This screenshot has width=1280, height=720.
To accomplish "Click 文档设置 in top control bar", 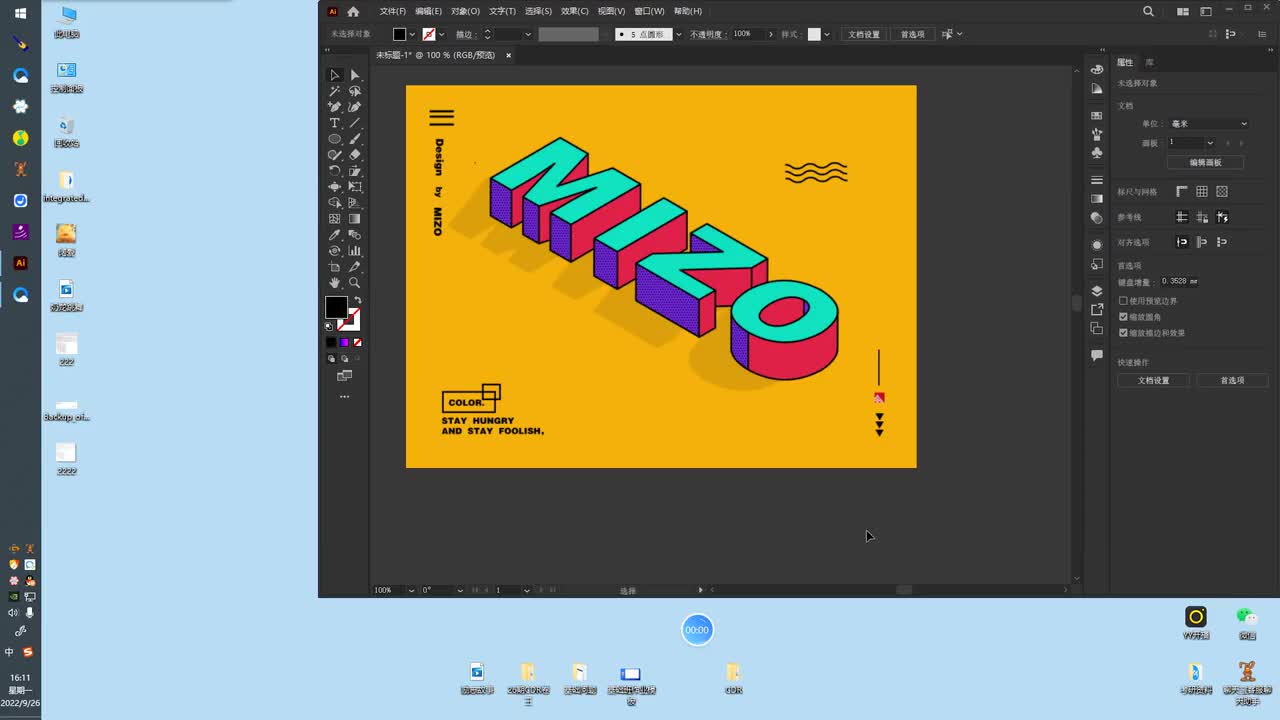I will coord(864,34).
